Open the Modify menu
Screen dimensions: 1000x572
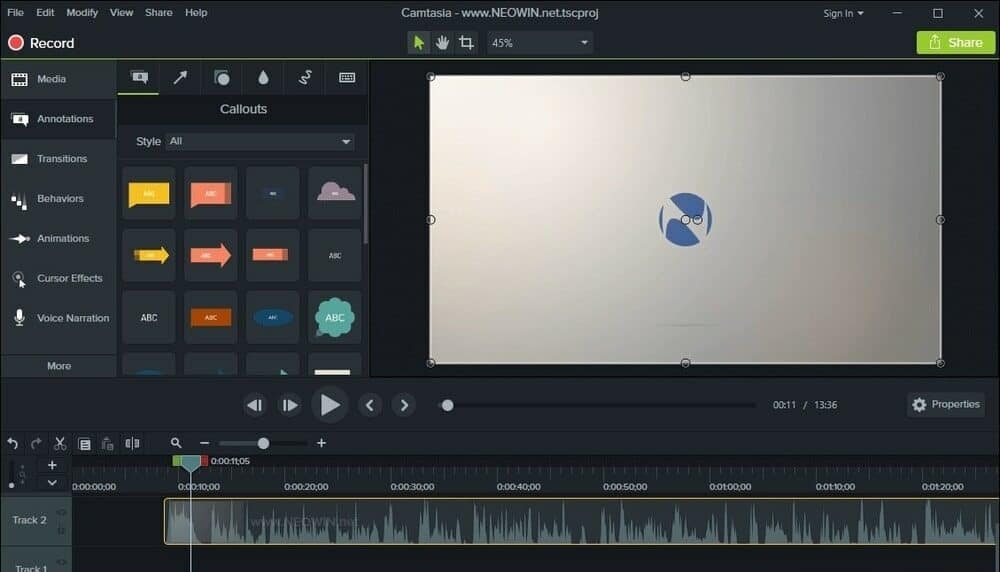tap(82, 13)
